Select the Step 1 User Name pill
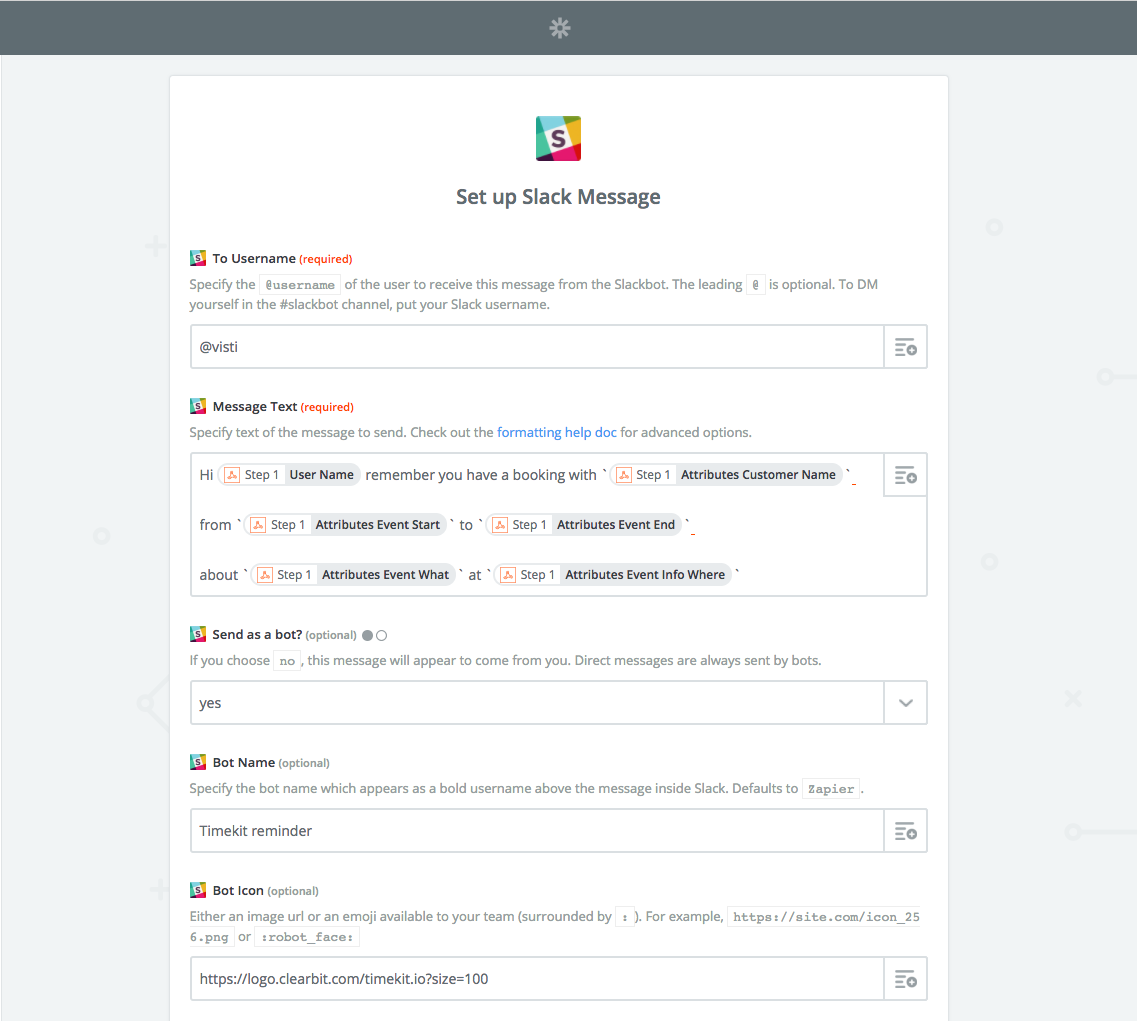1137x1021 pixels. coord(289,475)
